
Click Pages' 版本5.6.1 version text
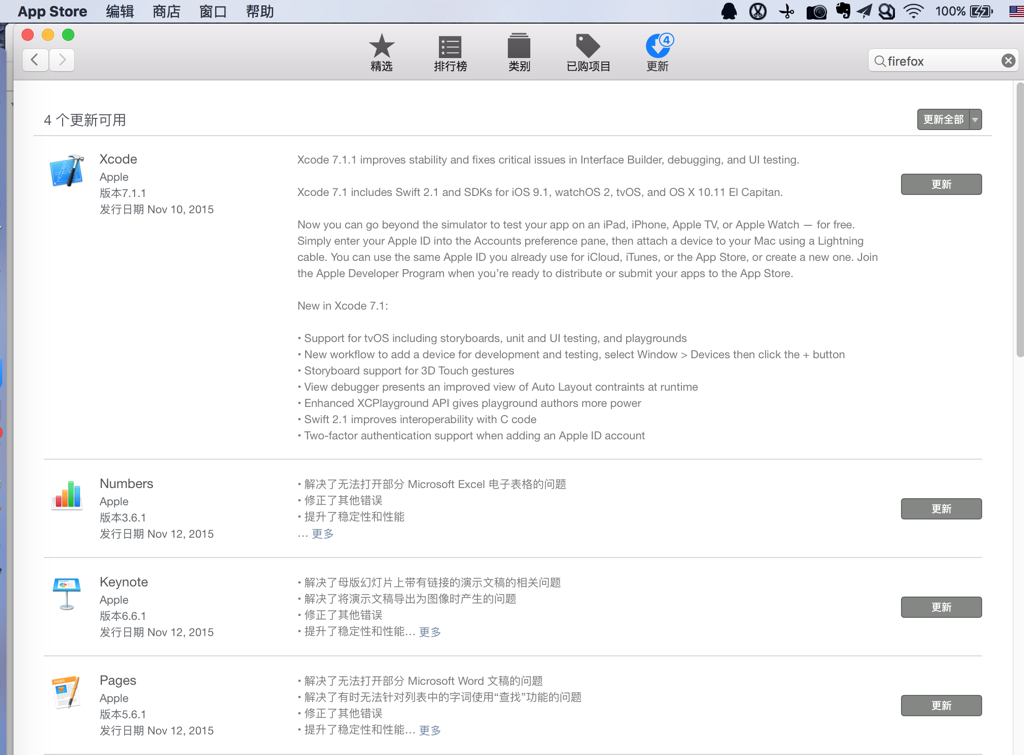[123, 715]
